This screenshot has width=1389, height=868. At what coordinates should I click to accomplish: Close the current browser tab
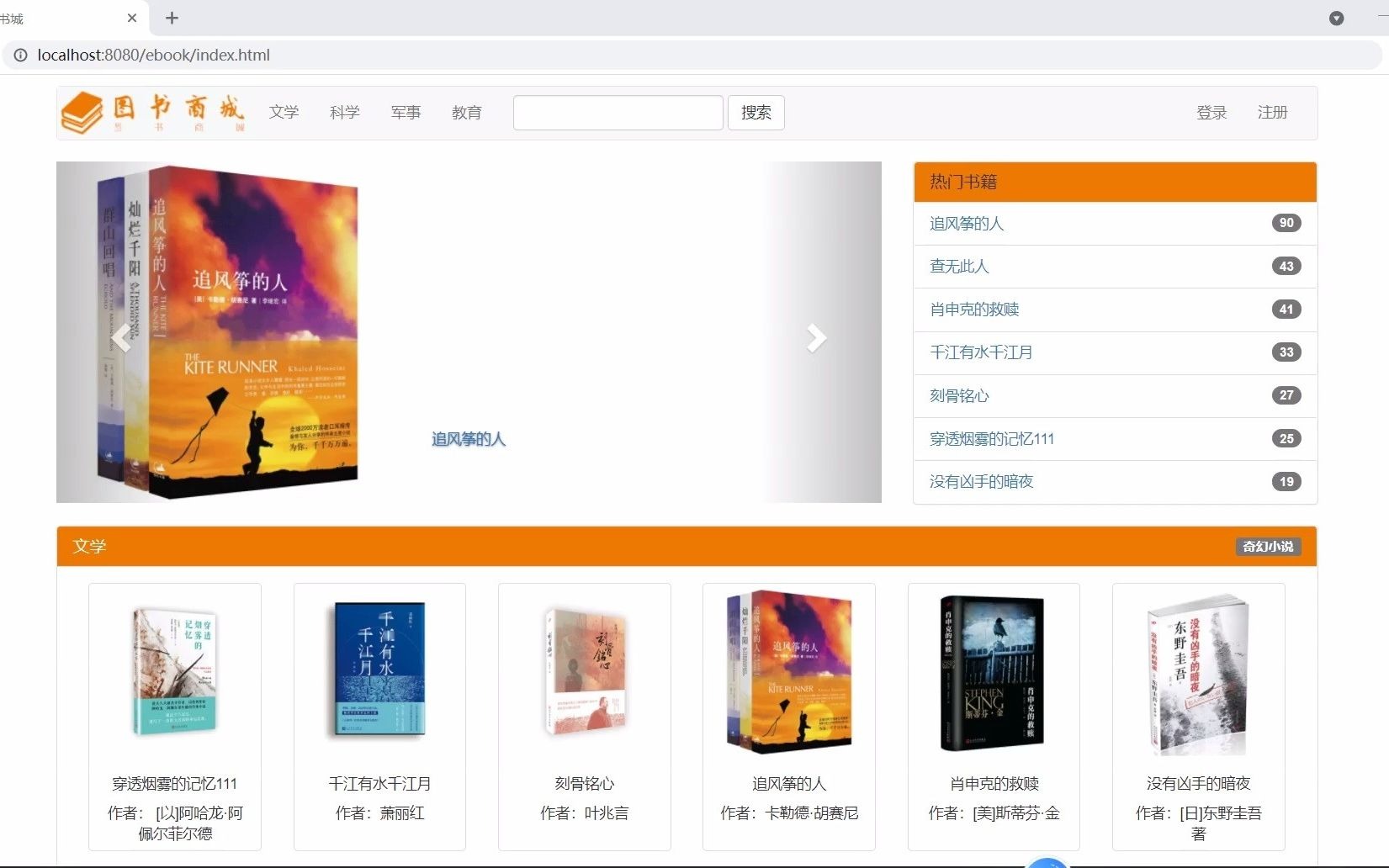click(132, 18)
